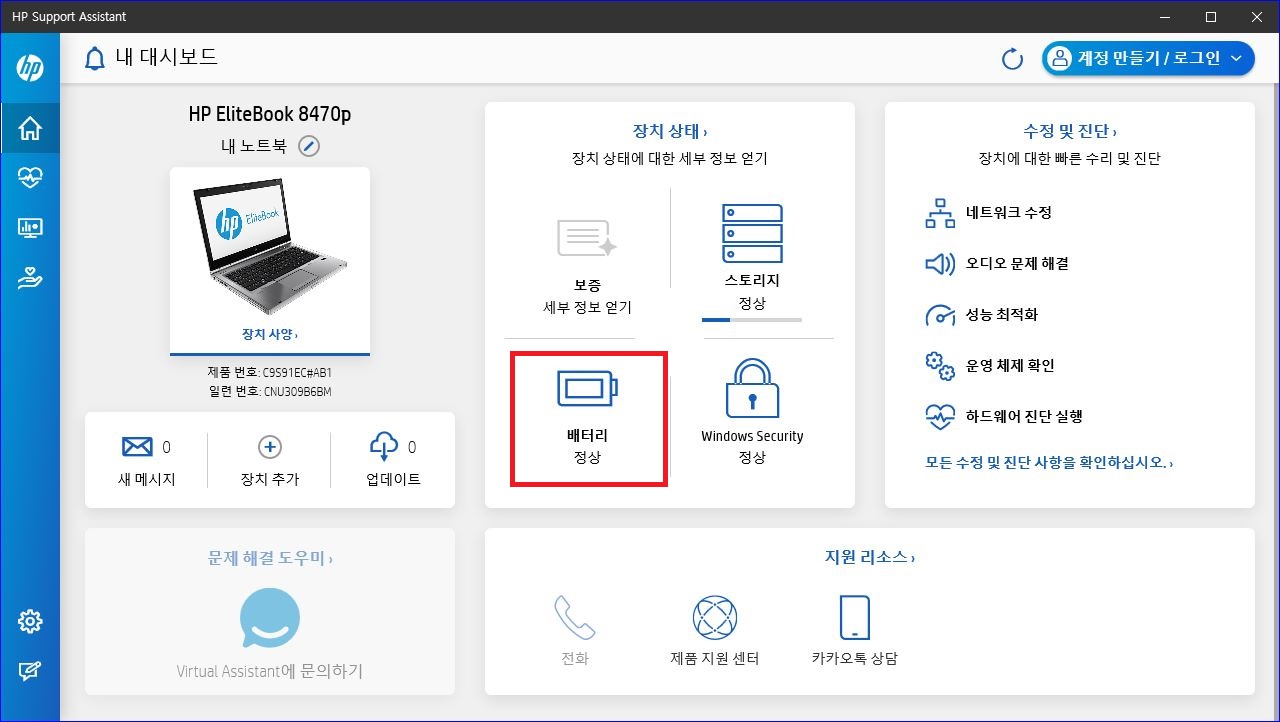
Task: Click the refresh circular arrow icon
Action: click(1012, 59)
